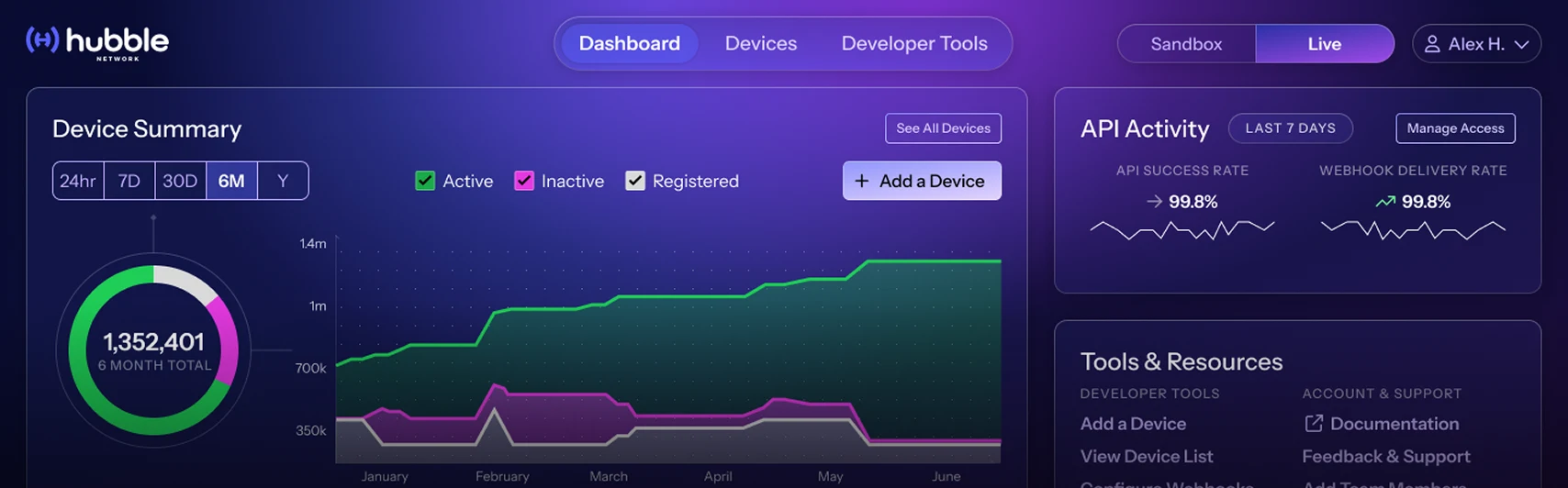Click the Device Summary heading
The image size is (1568, 488).
pyautogui.click(x=147, y=129)
